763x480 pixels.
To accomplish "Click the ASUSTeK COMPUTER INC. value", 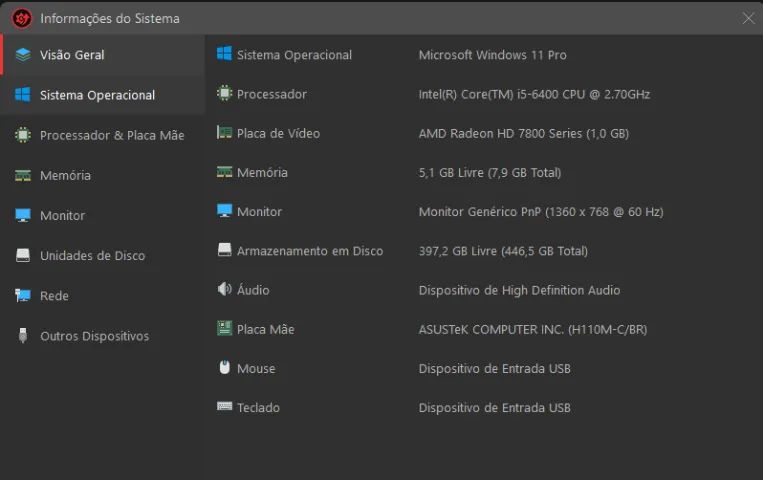I will 533,330.
